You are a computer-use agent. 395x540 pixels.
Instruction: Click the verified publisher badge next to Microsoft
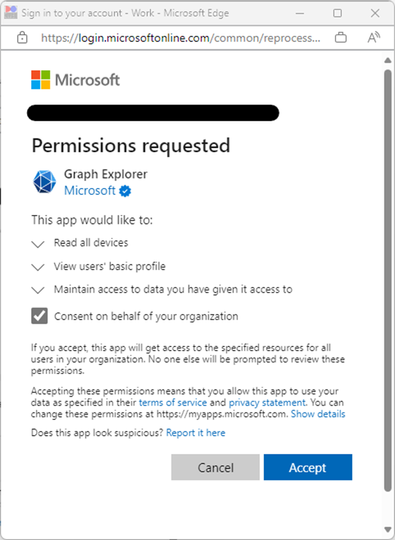tap(125, 191)
